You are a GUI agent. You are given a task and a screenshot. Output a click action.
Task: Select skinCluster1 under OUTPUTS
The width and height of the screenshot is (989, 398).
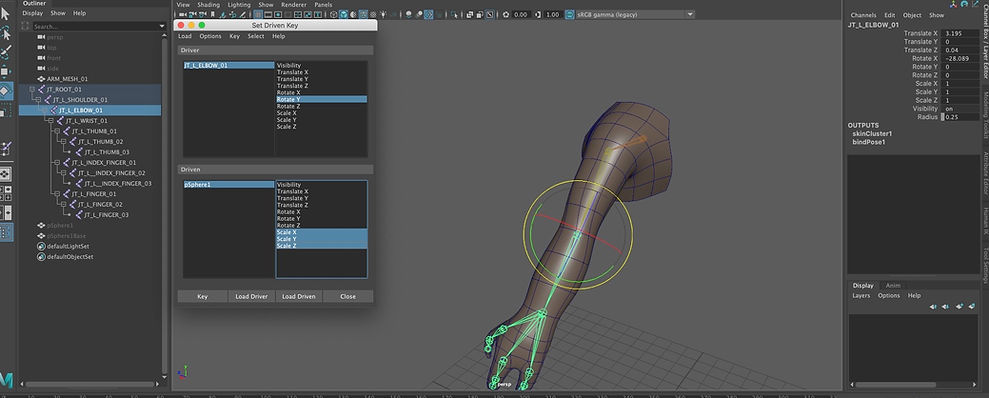click(x=872, y=134)
